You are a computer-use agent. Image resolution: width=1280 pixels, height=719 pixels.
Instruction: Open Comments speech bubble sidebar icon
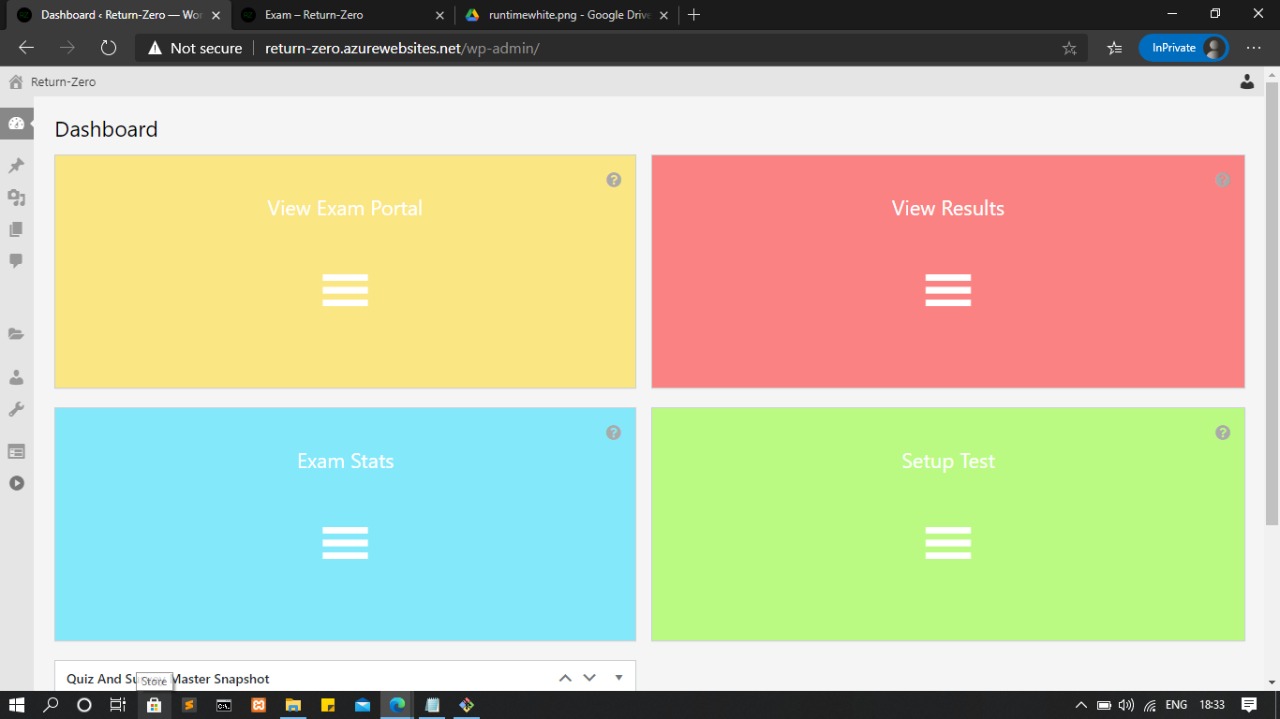click(x=16, y=261)
